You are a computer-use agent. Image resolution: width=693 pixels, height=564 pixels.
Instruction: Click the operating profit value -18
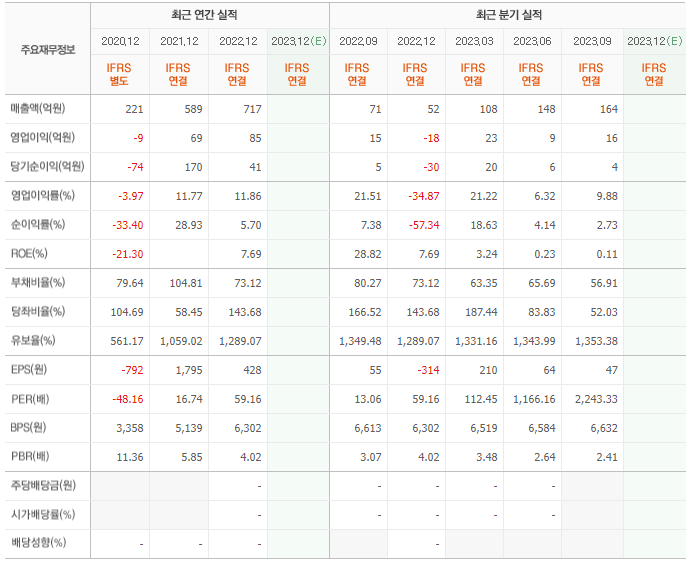pyautogui.click(x=431, y=138)
